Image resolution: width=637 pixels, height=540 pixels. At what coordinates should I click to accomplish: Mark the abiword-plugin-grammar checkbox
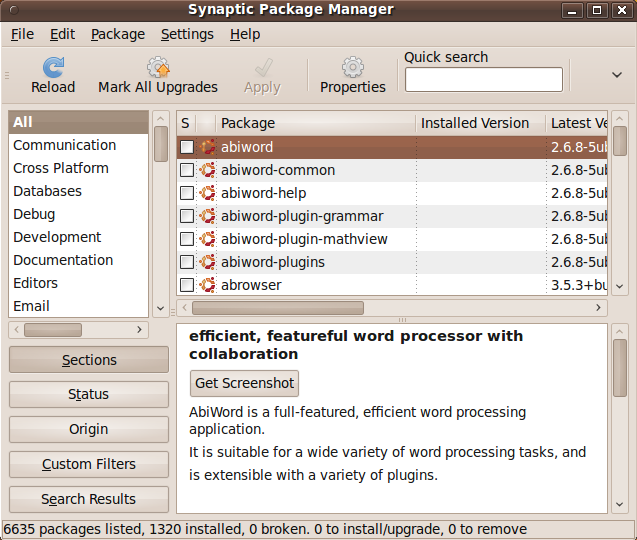click(187, 216)
